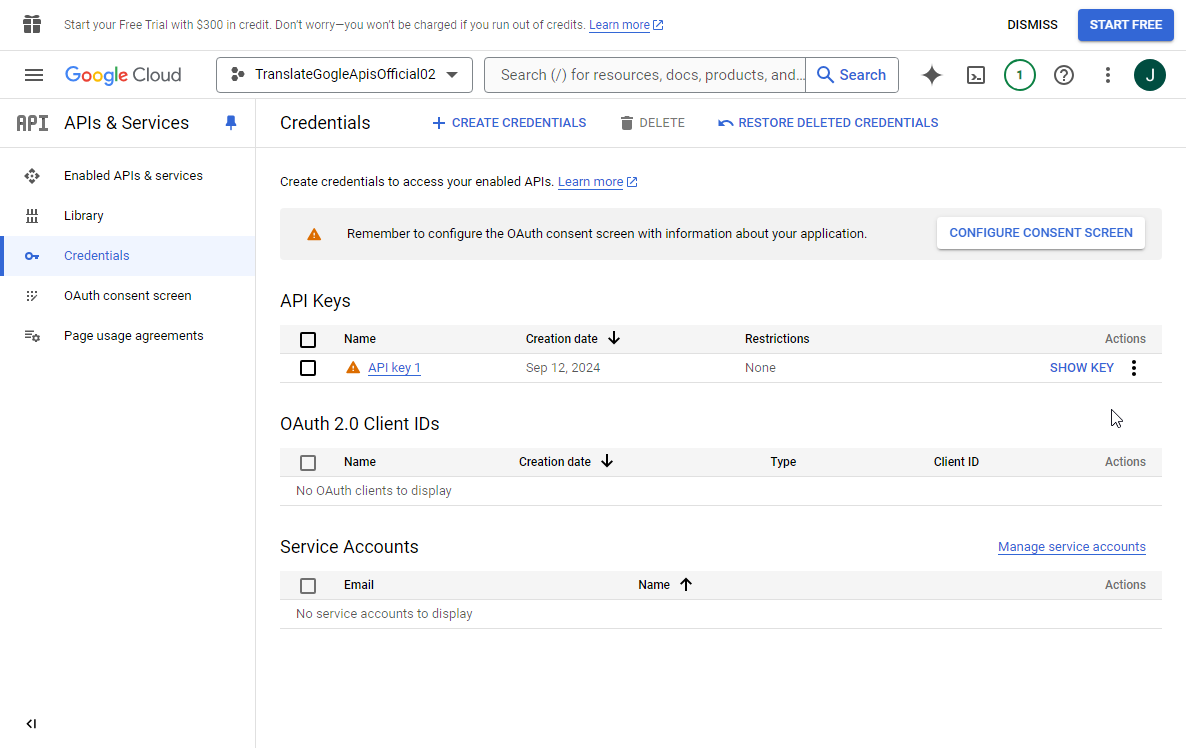Click the Email column header
Viewport: 1186px width, 748px height.
tap(359, 585)
